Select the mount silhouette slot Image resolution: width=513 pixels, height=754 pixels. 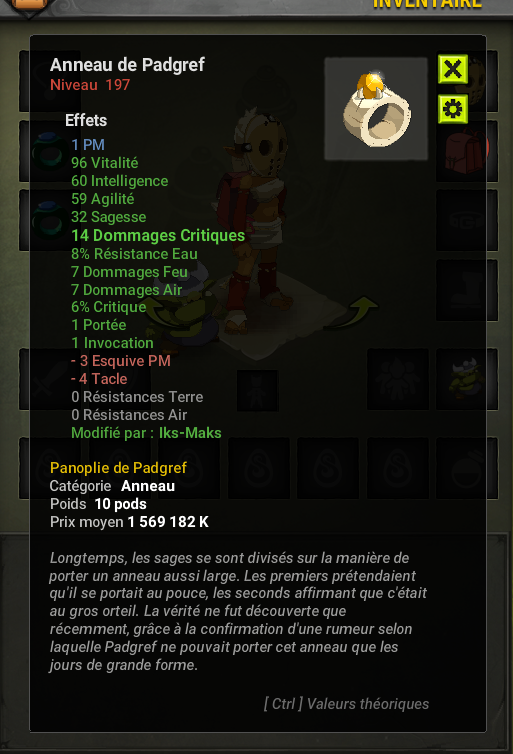pos(398,379)
